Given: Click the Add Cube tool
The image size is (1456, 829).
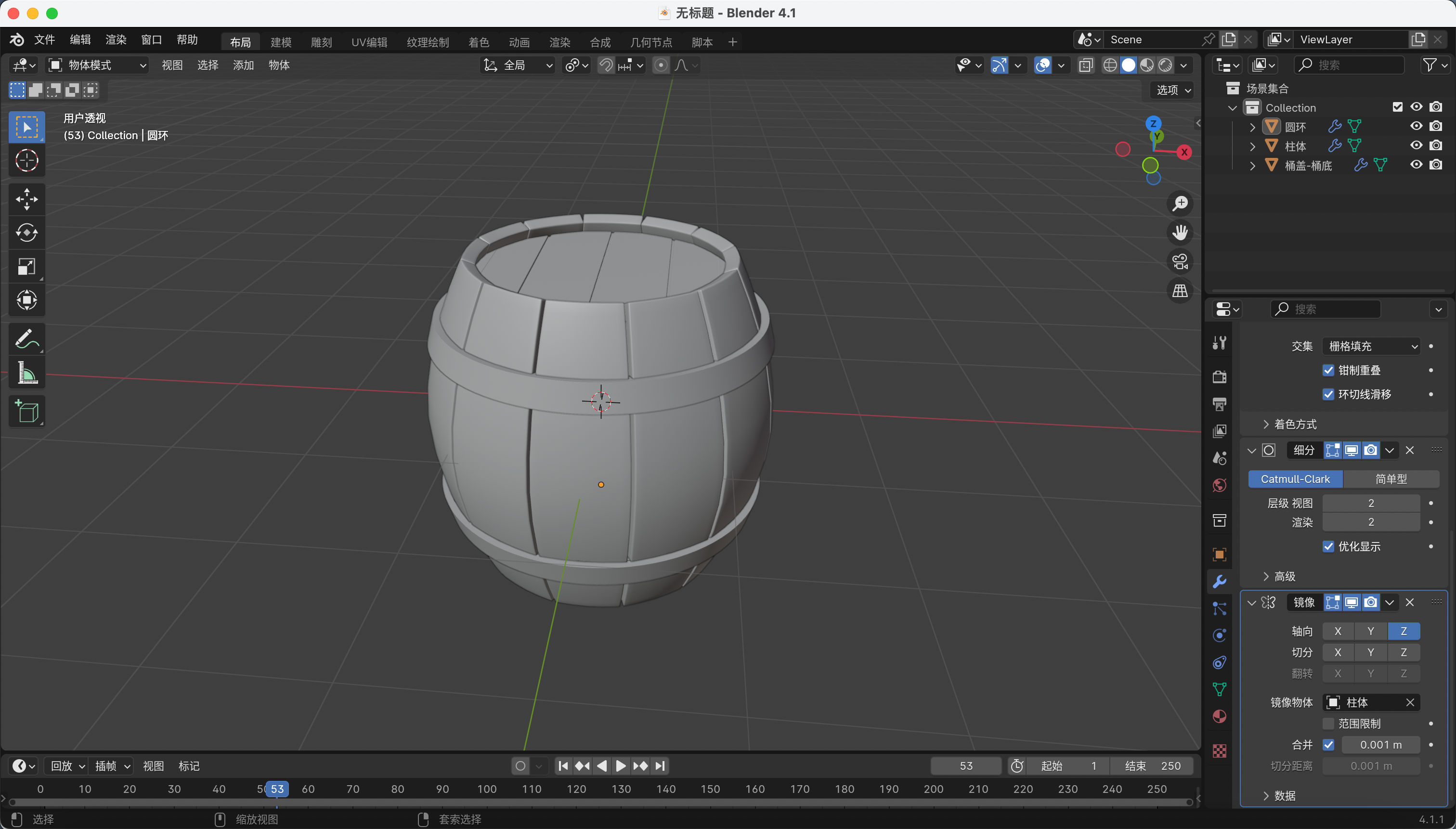Looking at the screenshot, I should [27, 411].
